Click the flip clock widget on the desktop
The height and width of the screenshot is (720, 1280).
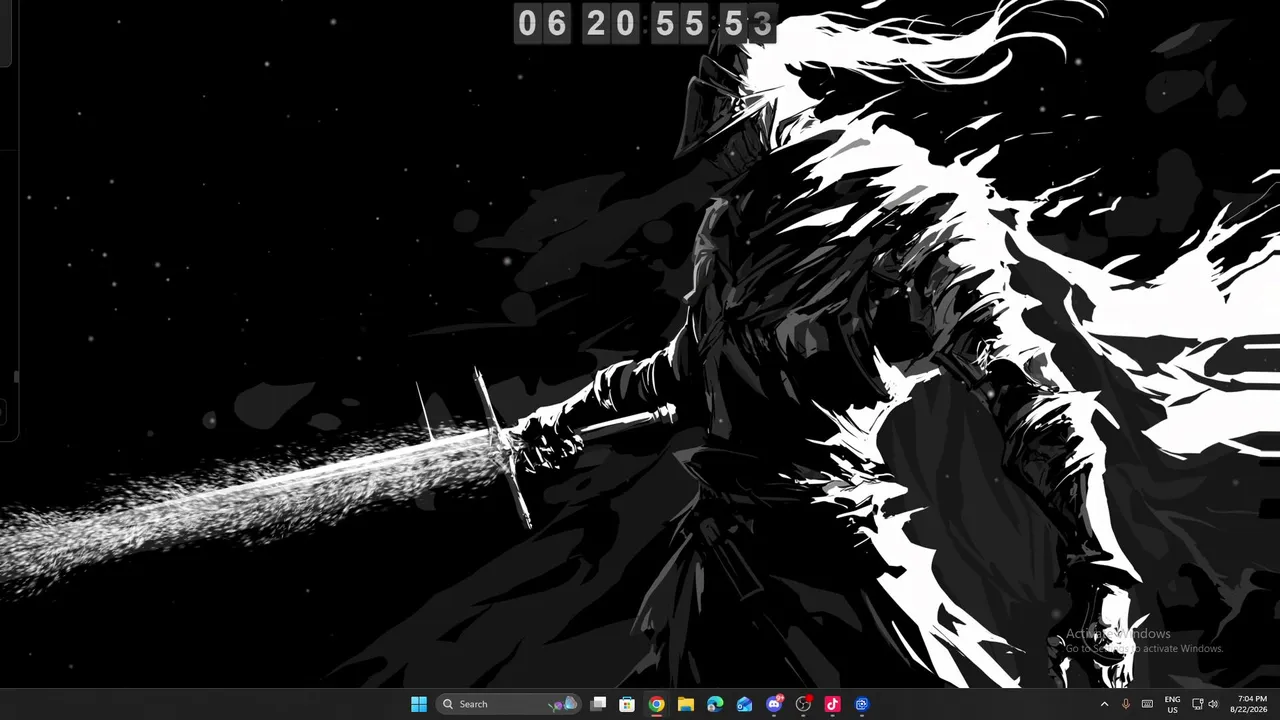(x=645, y=23)
